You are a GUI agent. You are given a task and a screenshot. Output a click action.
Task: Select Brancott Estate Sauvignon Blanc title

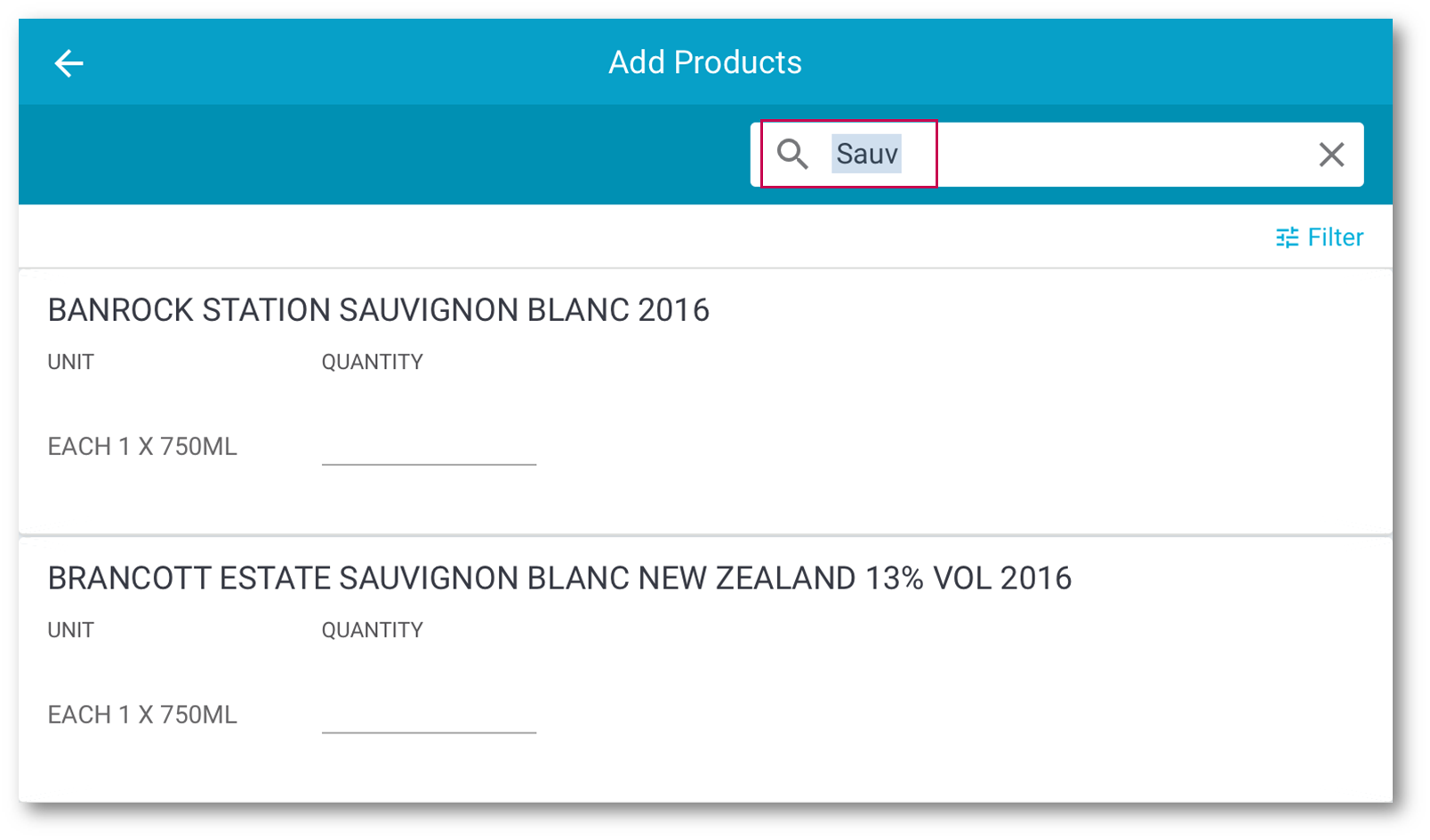[x=559, y=579]
